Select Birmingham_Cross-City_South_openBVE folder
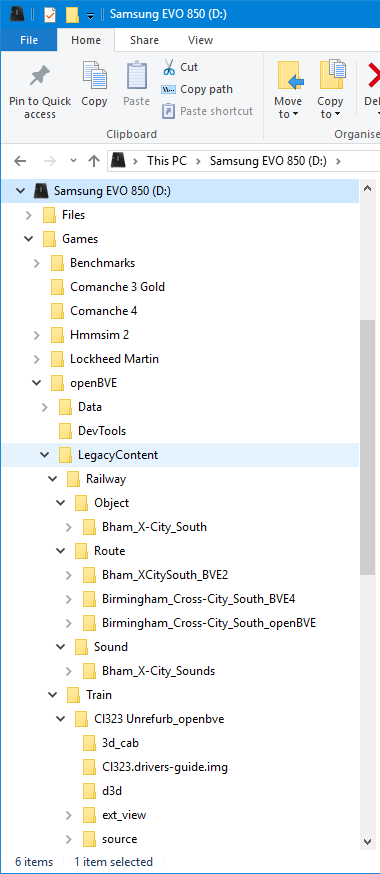 click(209, 623)
